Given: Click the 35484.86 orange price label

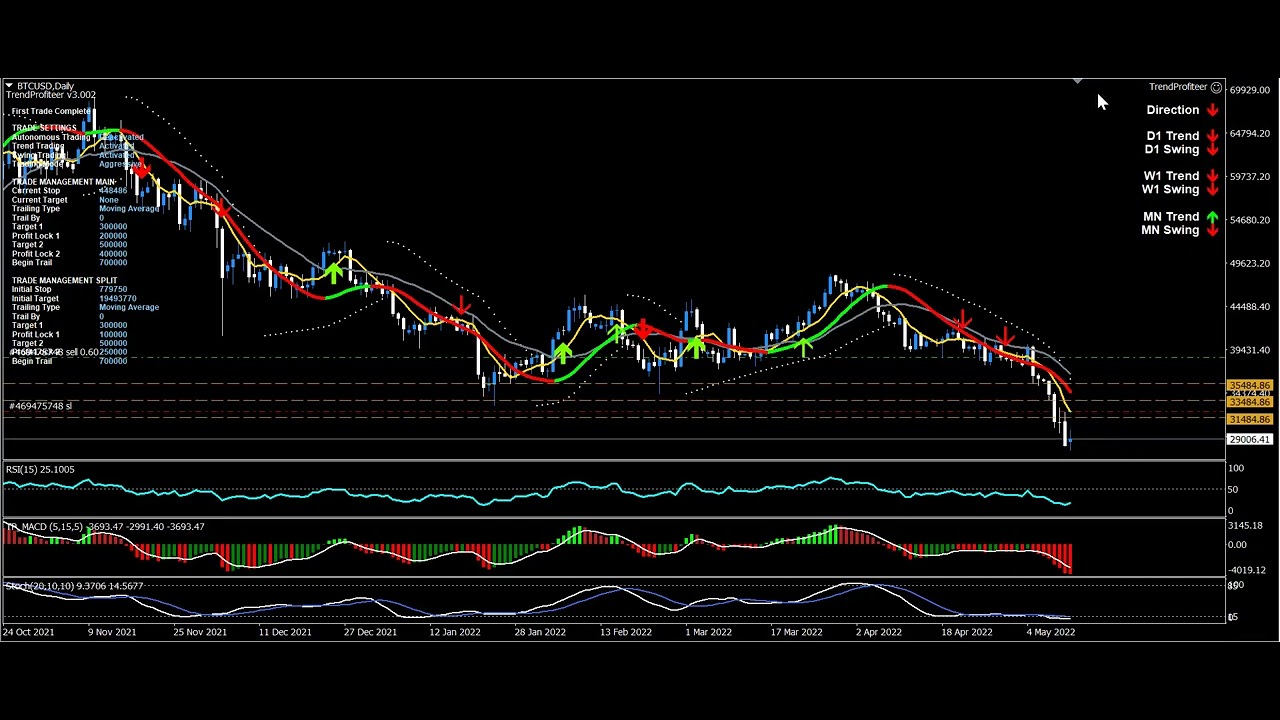Looking at the screenshot, I should (1250, 385).
